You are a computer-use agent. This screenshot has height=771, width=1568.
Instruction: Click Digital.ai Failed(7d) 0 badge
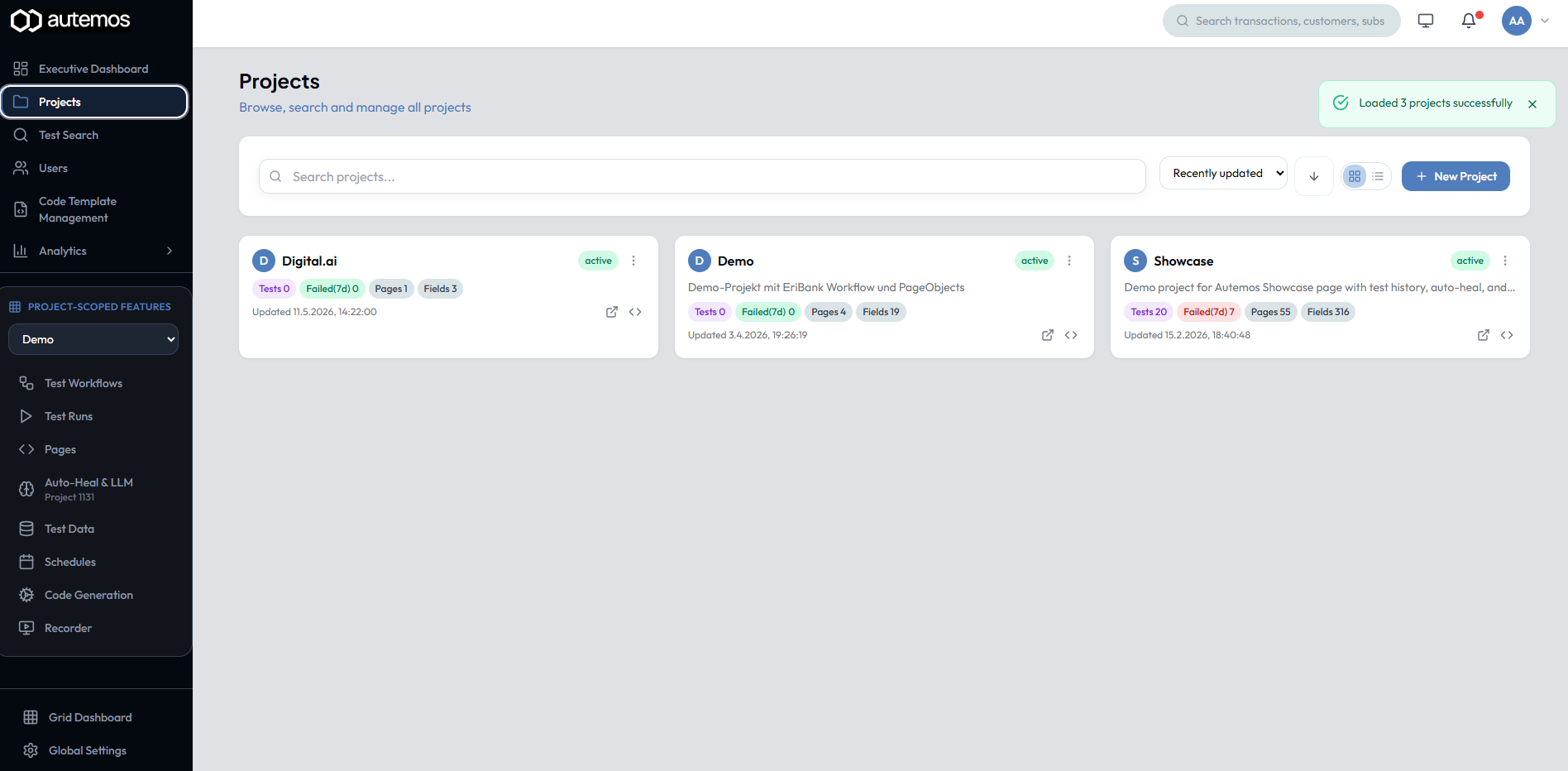tap(332, 289)
